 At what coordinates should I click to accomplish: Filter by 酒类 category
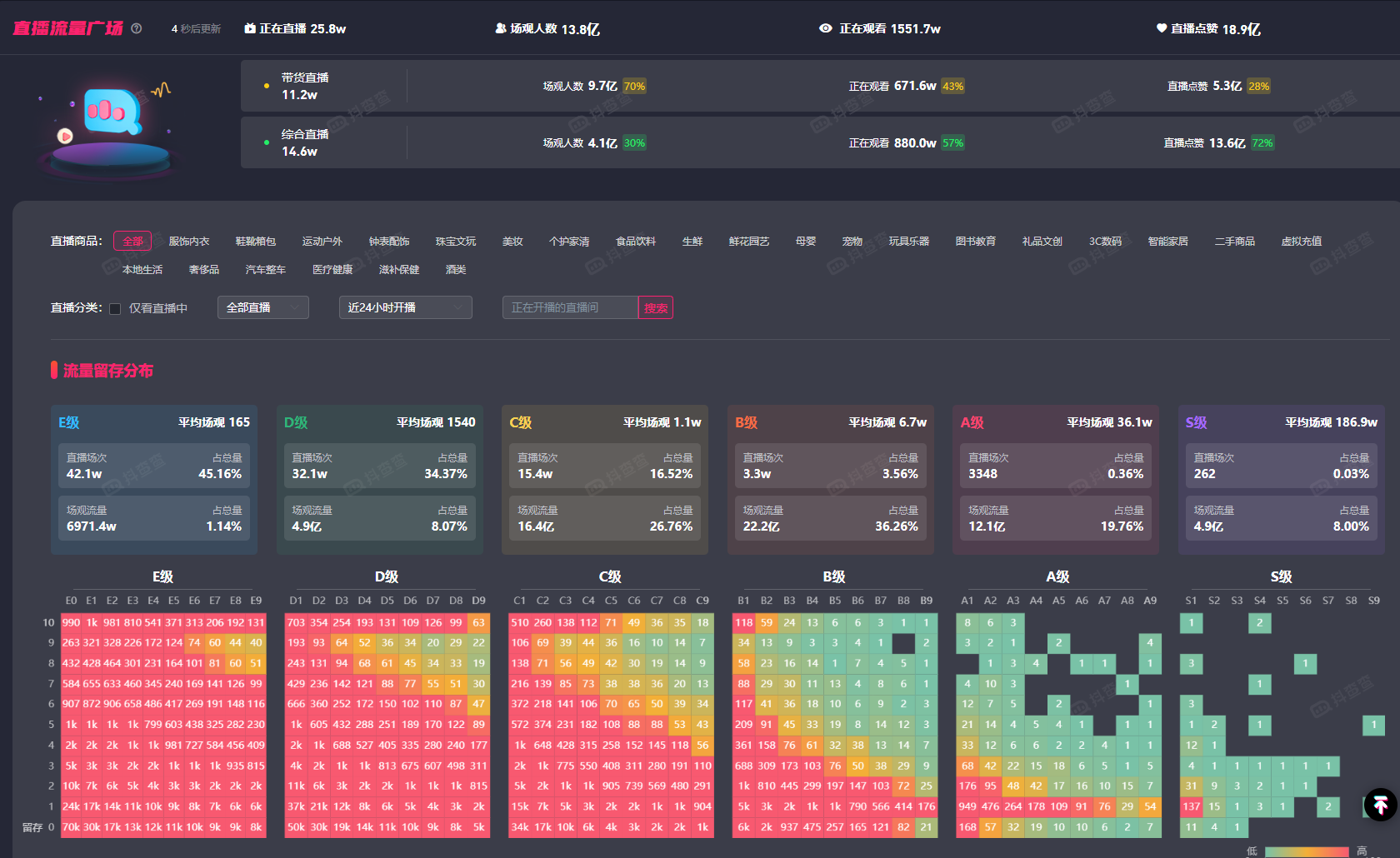click(x=456, y=269)
